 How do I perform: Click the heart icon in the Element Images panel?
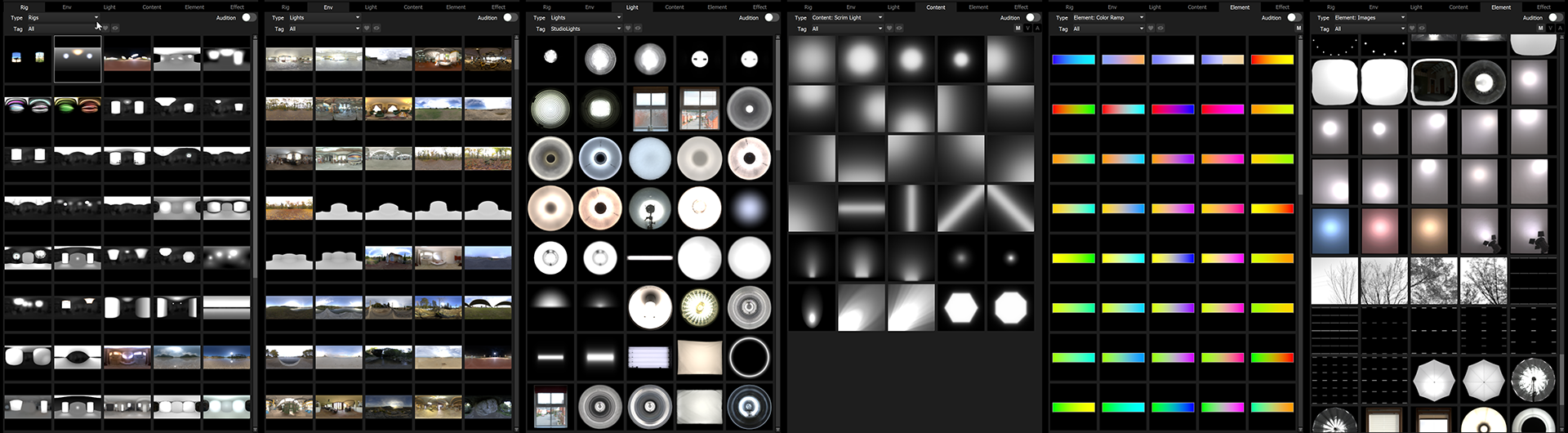1412,29
